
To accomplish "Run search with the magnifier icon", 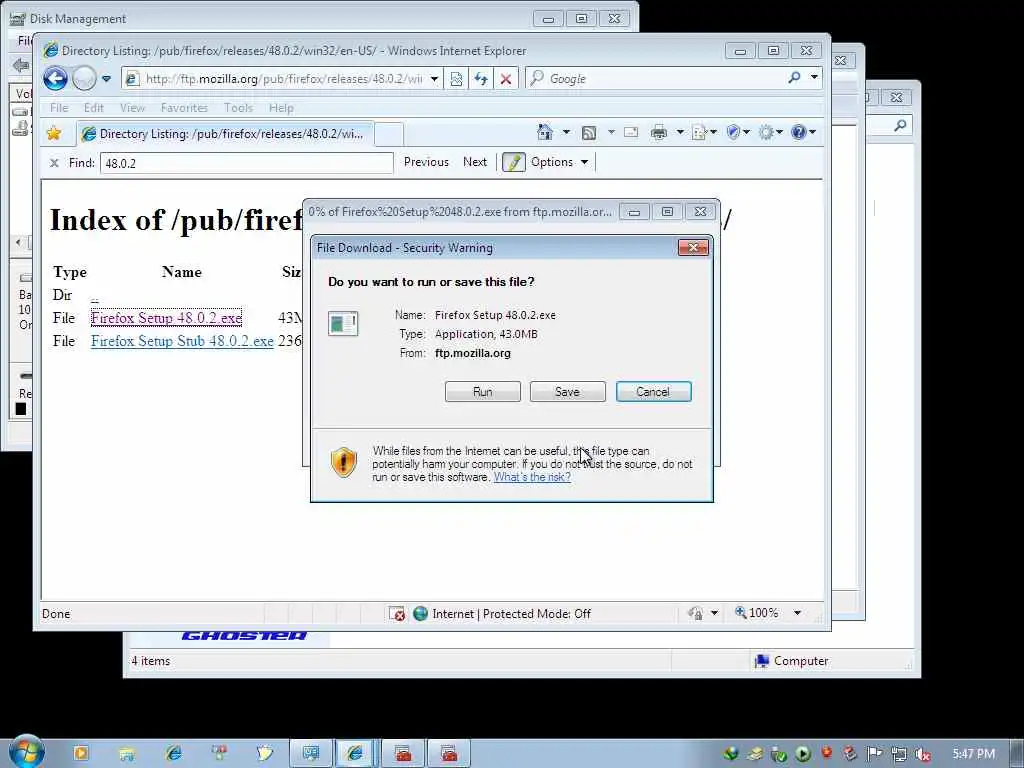I will coord(794,78).
